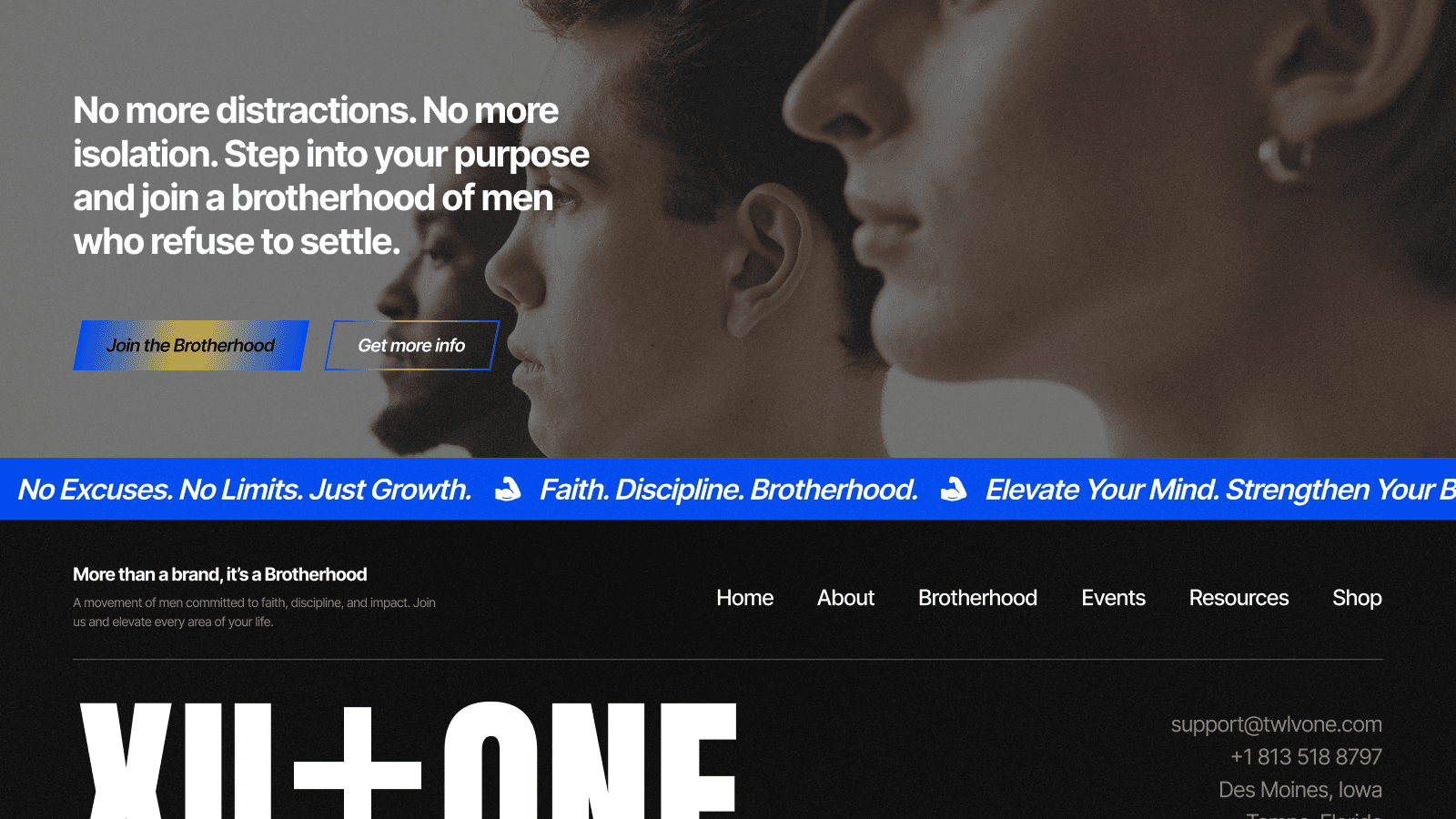The height and width of the screenshot is (819, 1456).
Task: Click the flexed arm icon after 'Just Growth.'
Action: (x=508, y=490)
